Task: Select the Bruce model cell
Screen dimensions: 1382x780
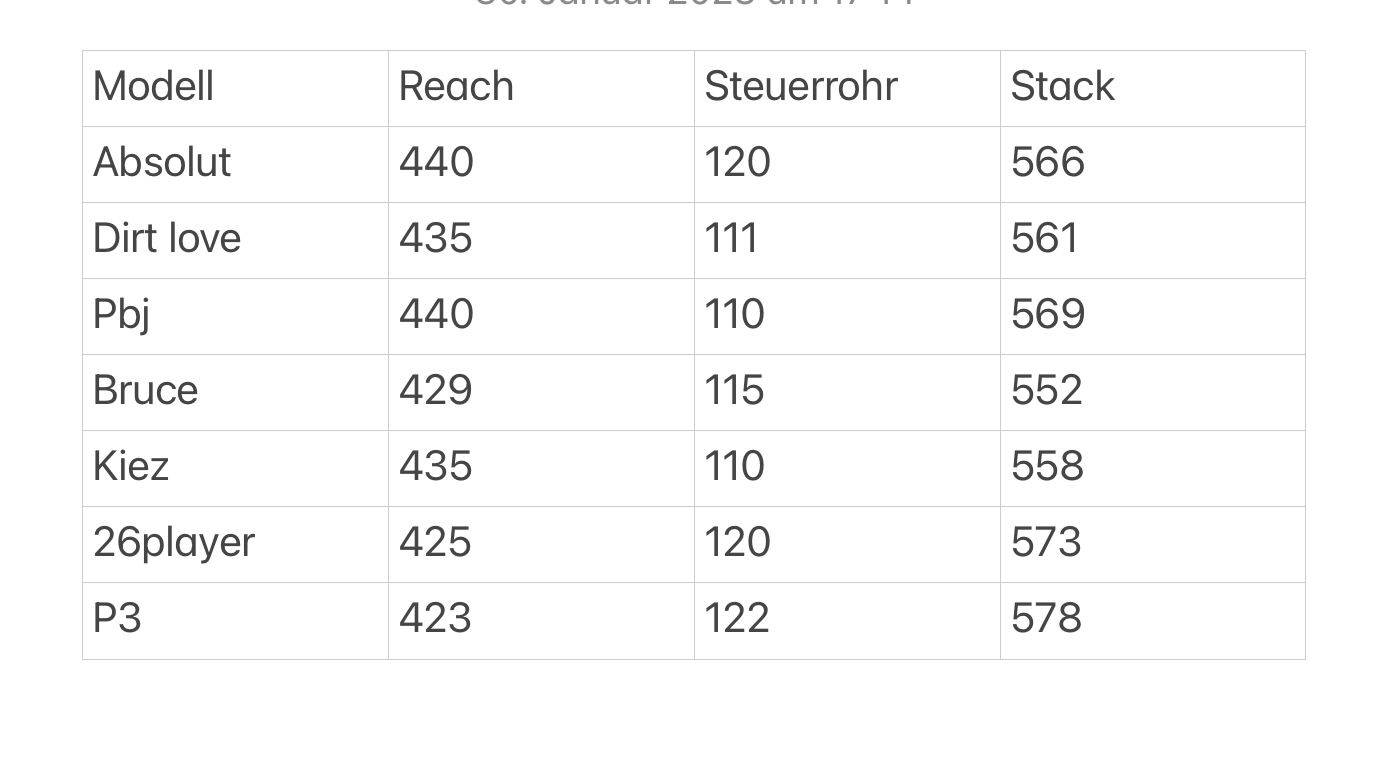Action: (146, 391)
